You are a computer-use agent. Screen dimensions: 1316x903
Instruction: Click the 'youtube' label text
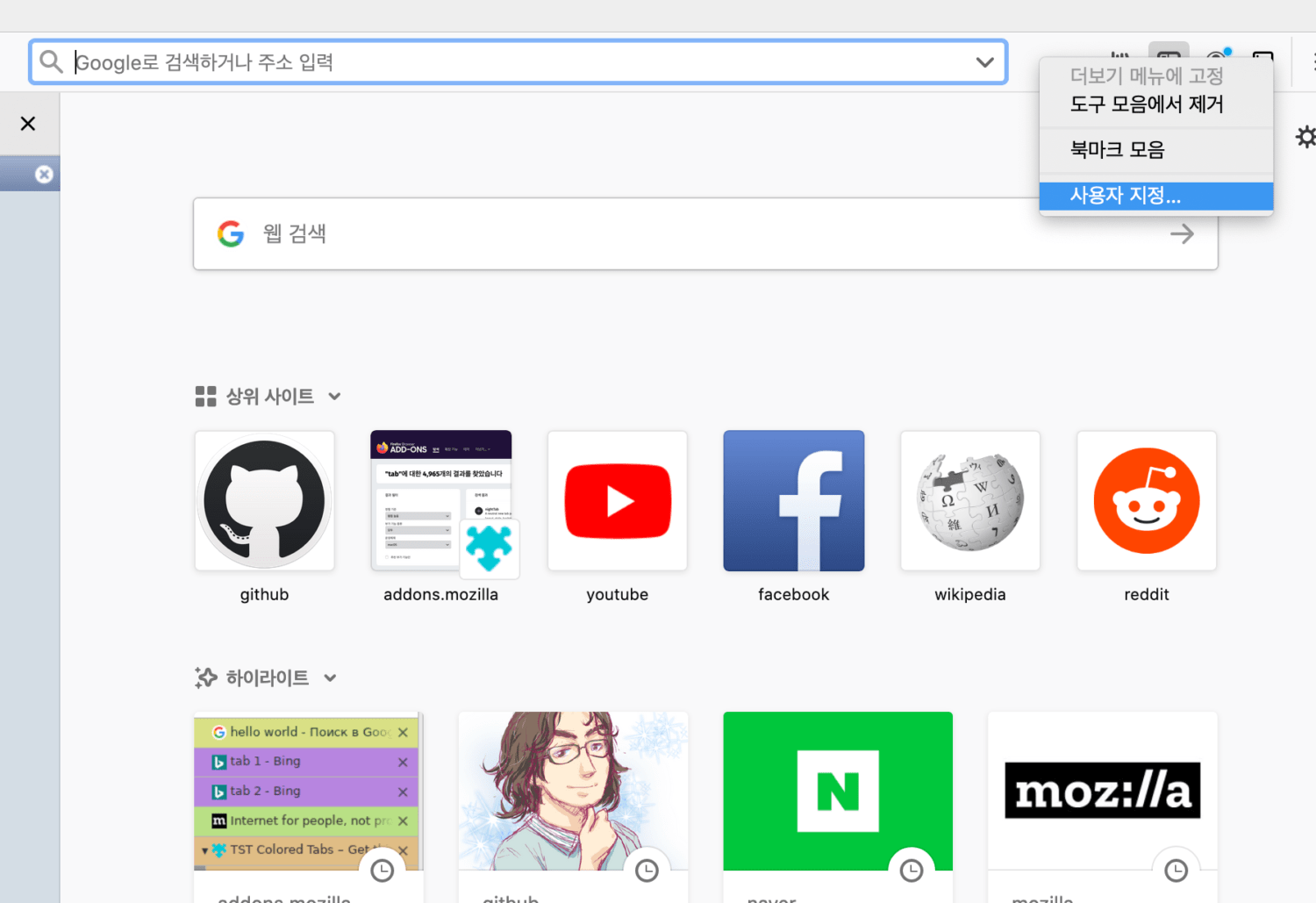618,594
